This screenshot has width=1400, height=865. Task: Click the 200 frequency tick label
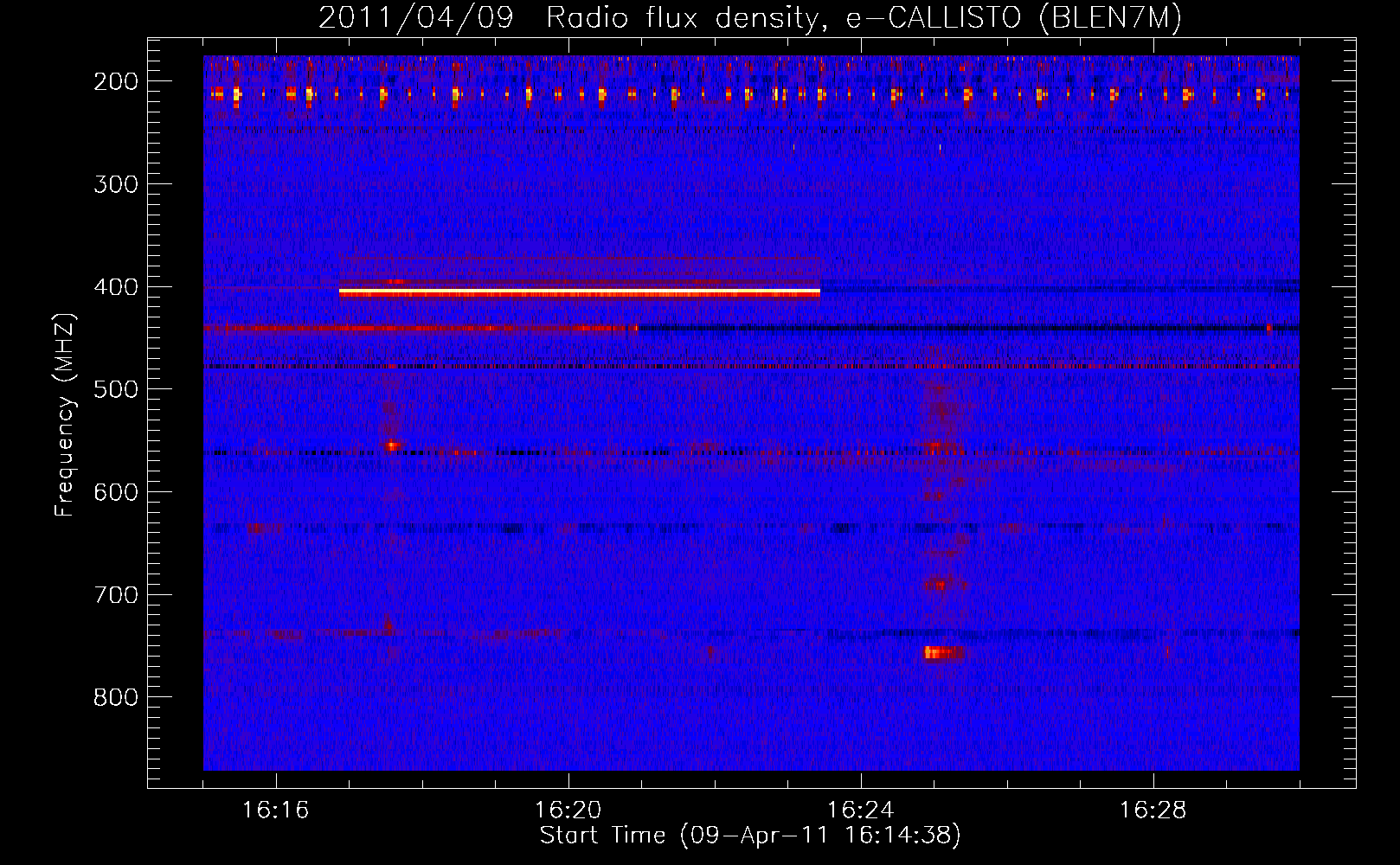[x=115, y=81]
